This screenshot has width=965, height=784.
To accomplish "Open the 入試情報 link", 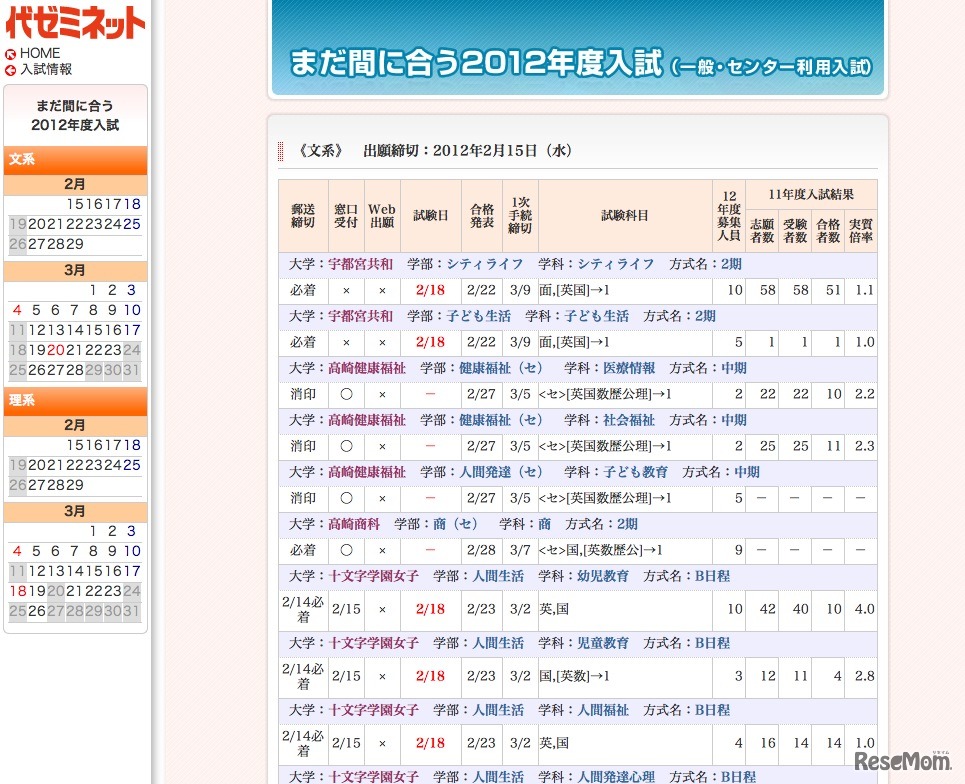I will (48, 69).
